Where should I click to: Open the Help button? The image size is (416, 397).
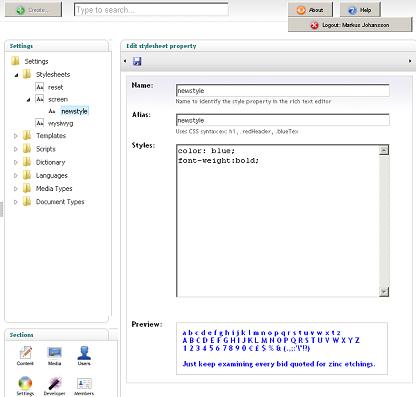pos(360,10)
